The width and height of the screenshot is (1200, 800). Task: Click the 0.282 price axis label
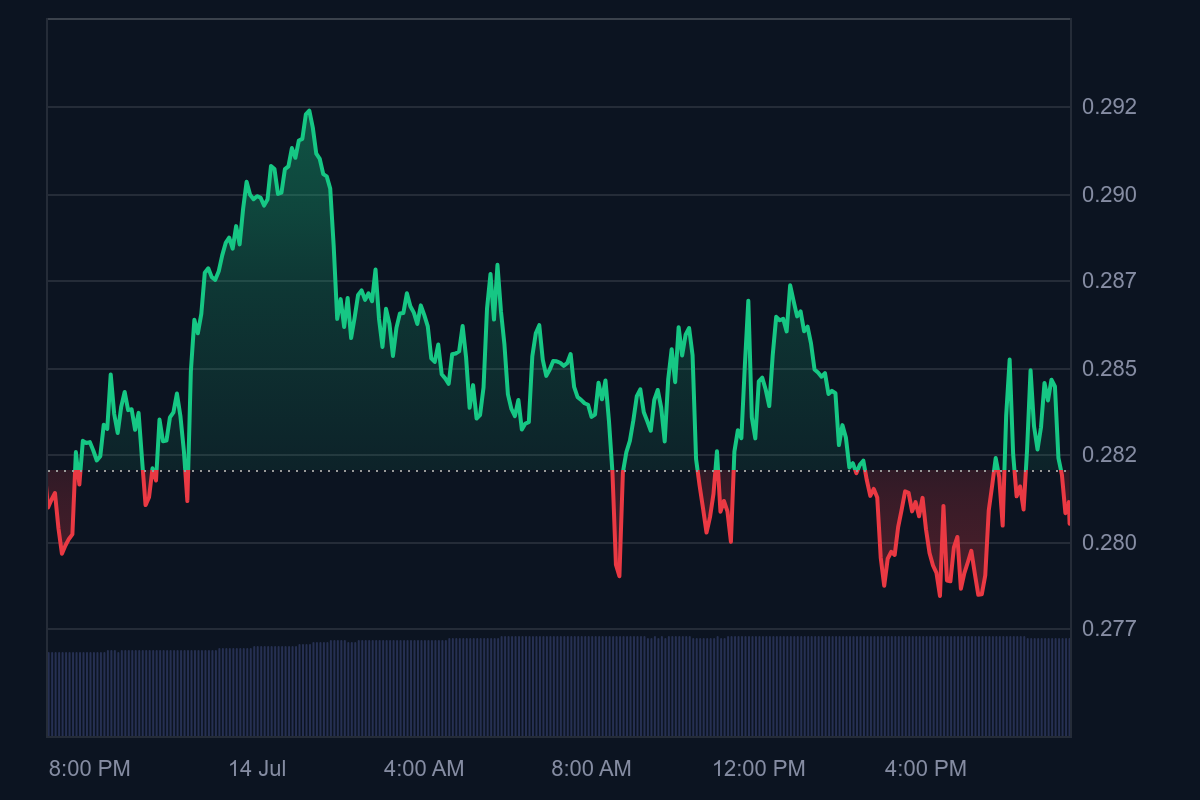1109,455
